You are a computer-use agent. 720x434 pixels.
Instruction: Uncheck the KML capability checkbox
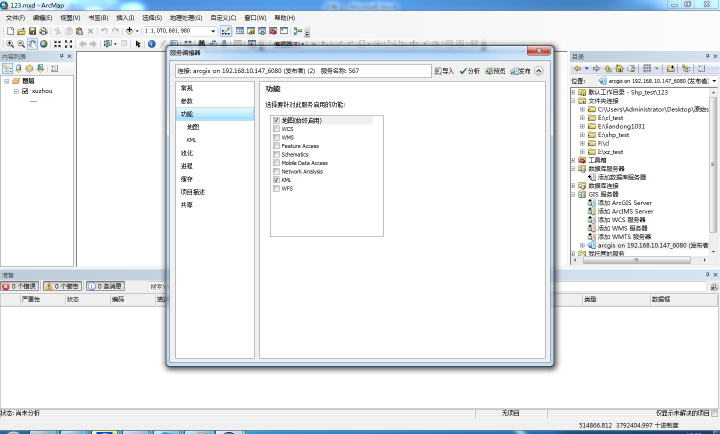(276, 180)
